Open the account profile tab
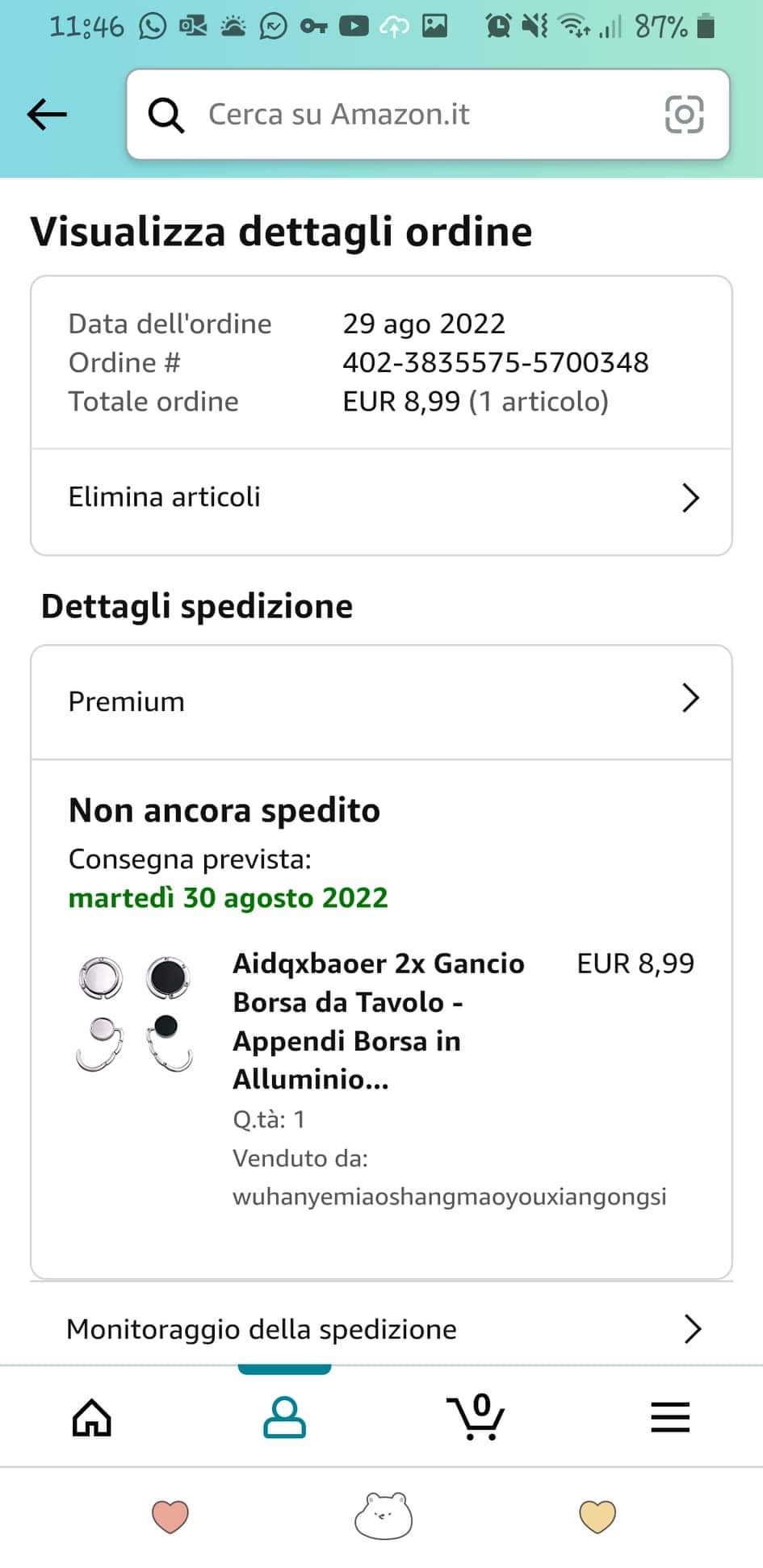The image size is (763, 1568). coord(284,1417)
